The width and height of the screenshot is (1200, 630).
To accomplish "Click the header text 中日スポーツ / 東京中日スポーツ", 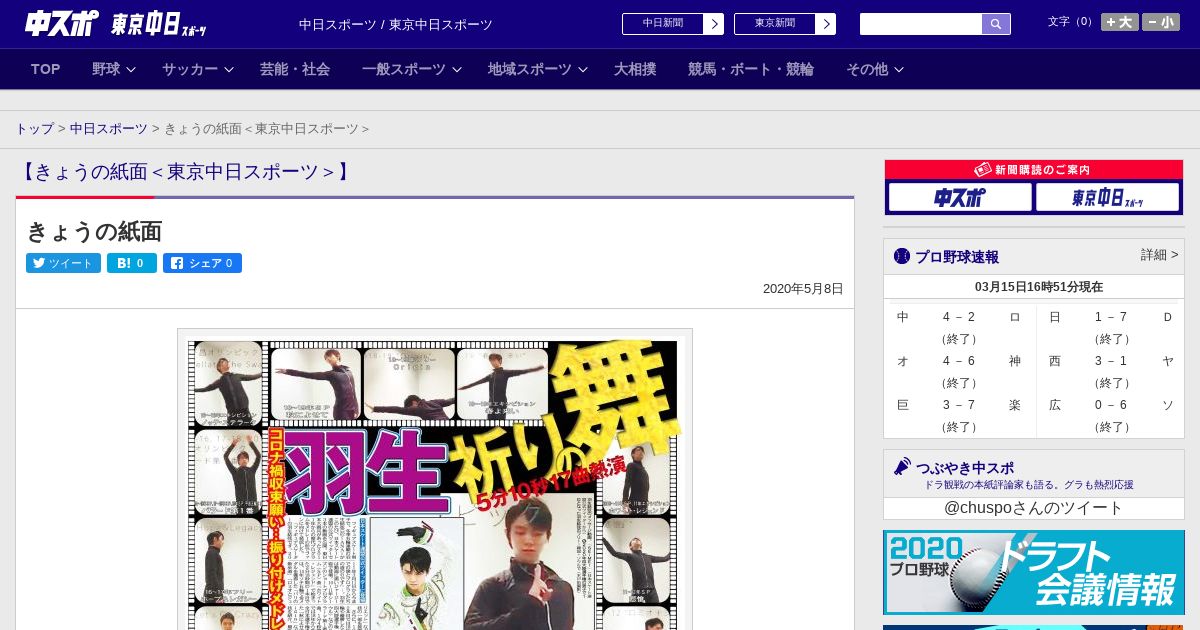I will point(396,24).
